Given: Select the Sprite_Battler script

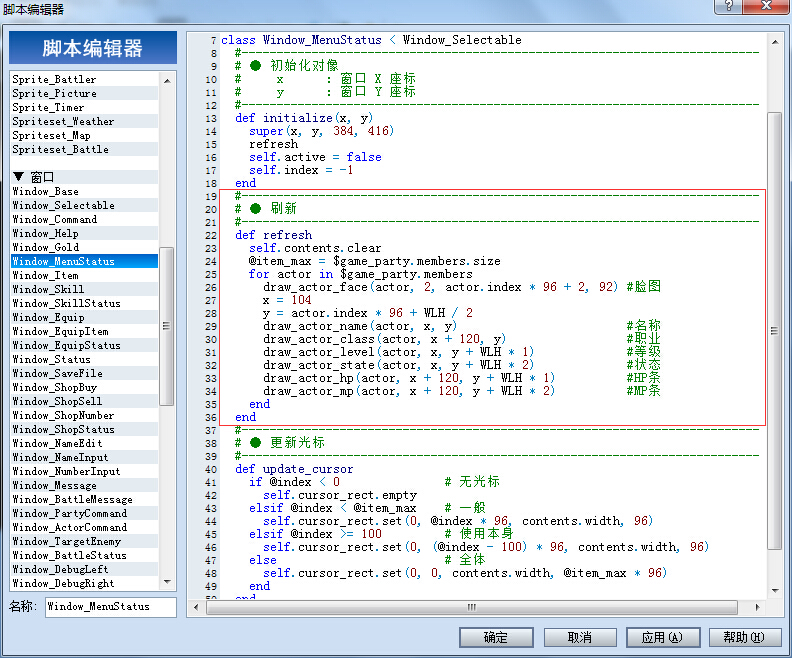Looking at the screenshot, I should [x=84, y=79].
